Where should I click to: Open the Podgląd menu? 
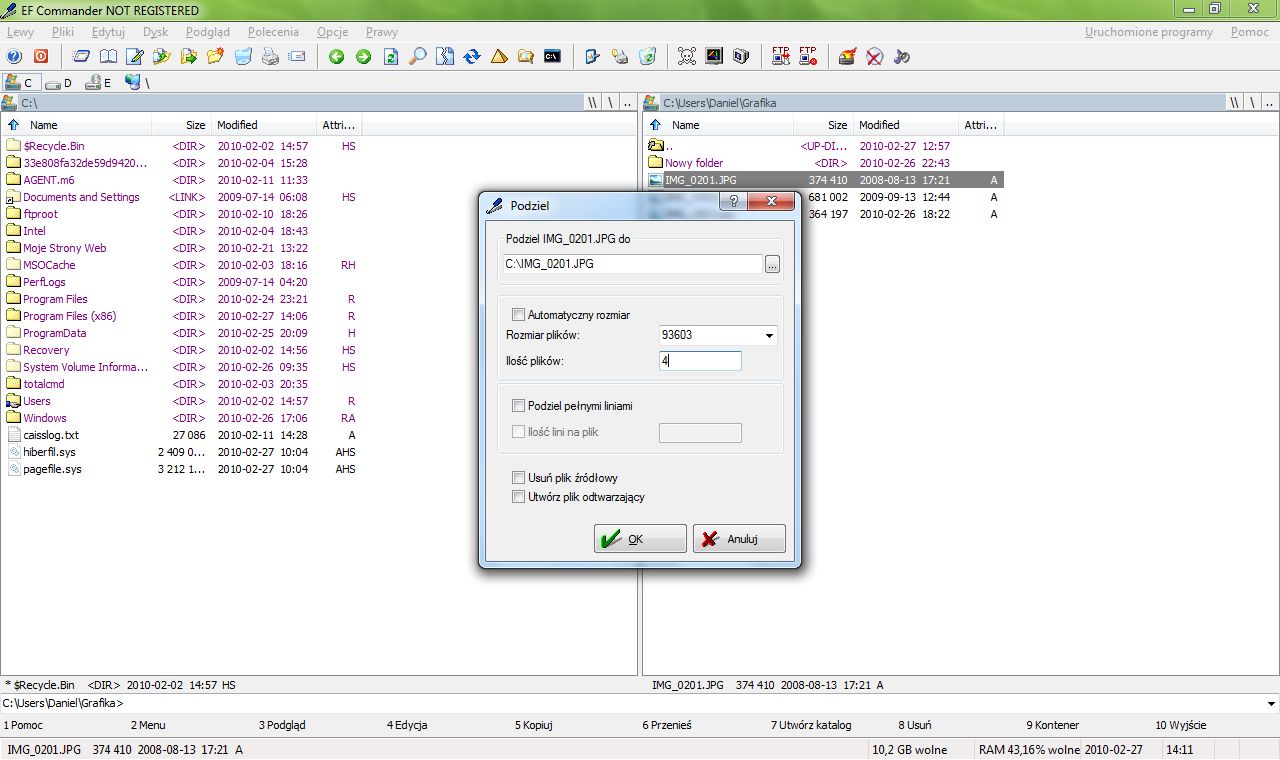pyautogui.click(x=207, y=32)
